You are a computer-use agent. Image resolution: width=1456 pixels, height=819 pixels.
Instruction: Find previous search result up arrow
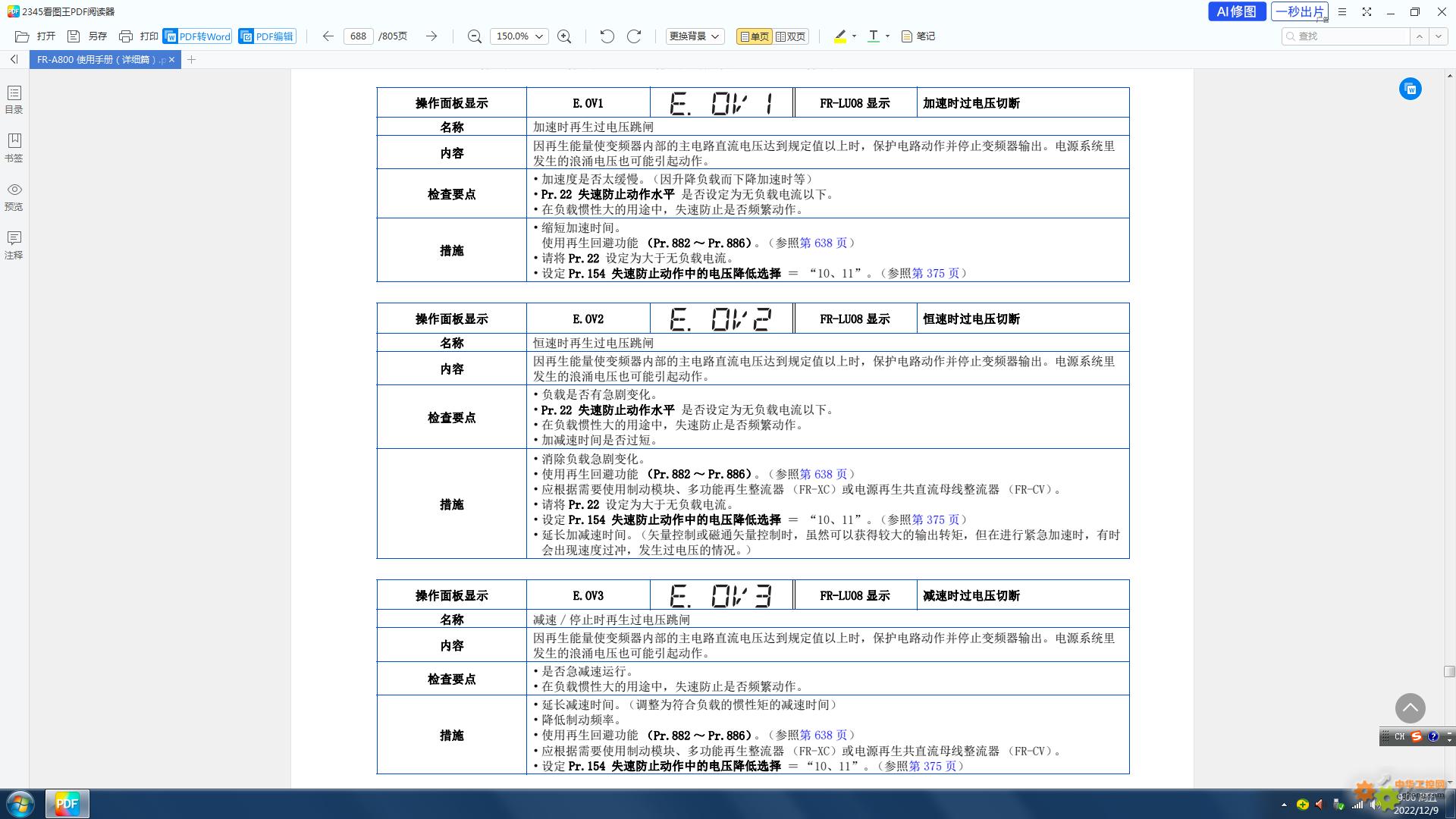(1419, 36)
